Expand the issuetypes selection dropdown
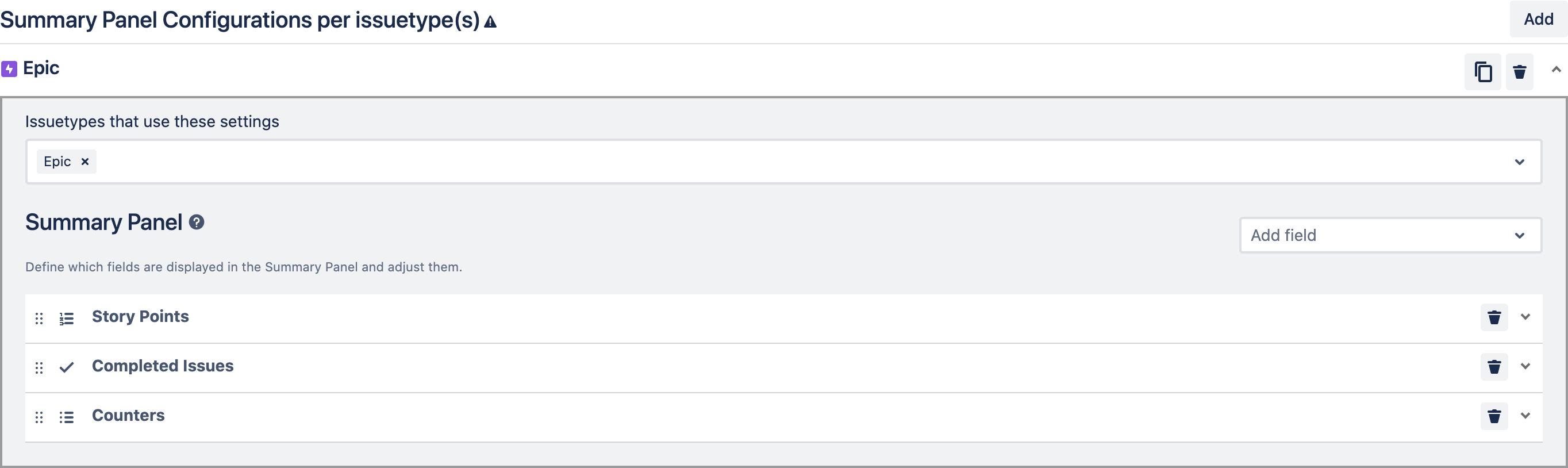The height and width of the screenshot is (468, 1568). 1519,162
